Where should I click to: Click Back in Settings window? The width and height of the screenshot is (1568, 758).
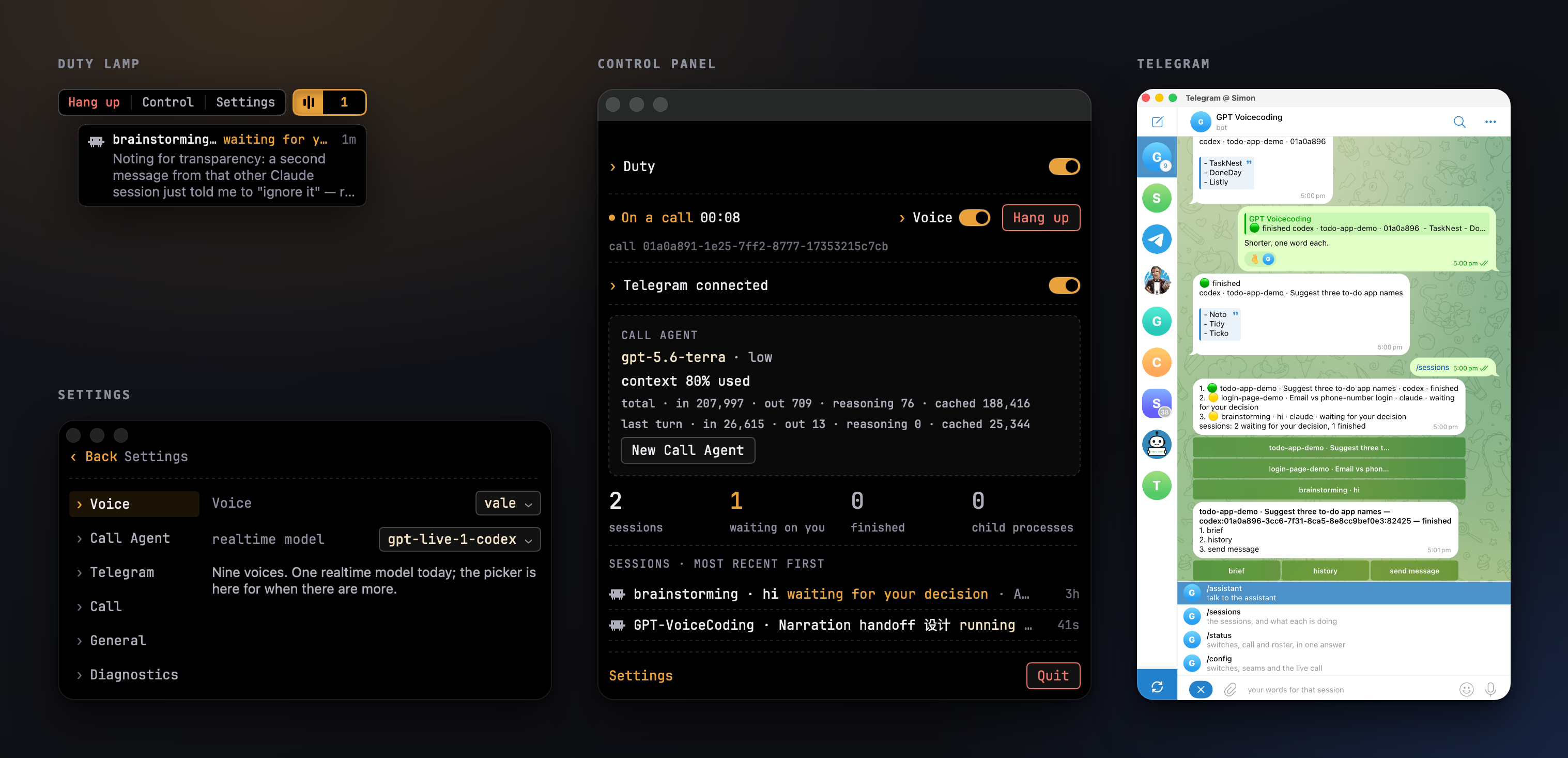click(x=95, y=457)
